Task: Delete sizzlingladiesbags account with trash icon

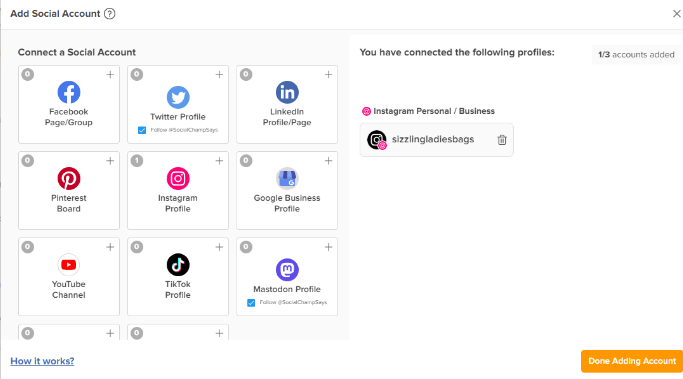Action: click(x=502, y=140)
